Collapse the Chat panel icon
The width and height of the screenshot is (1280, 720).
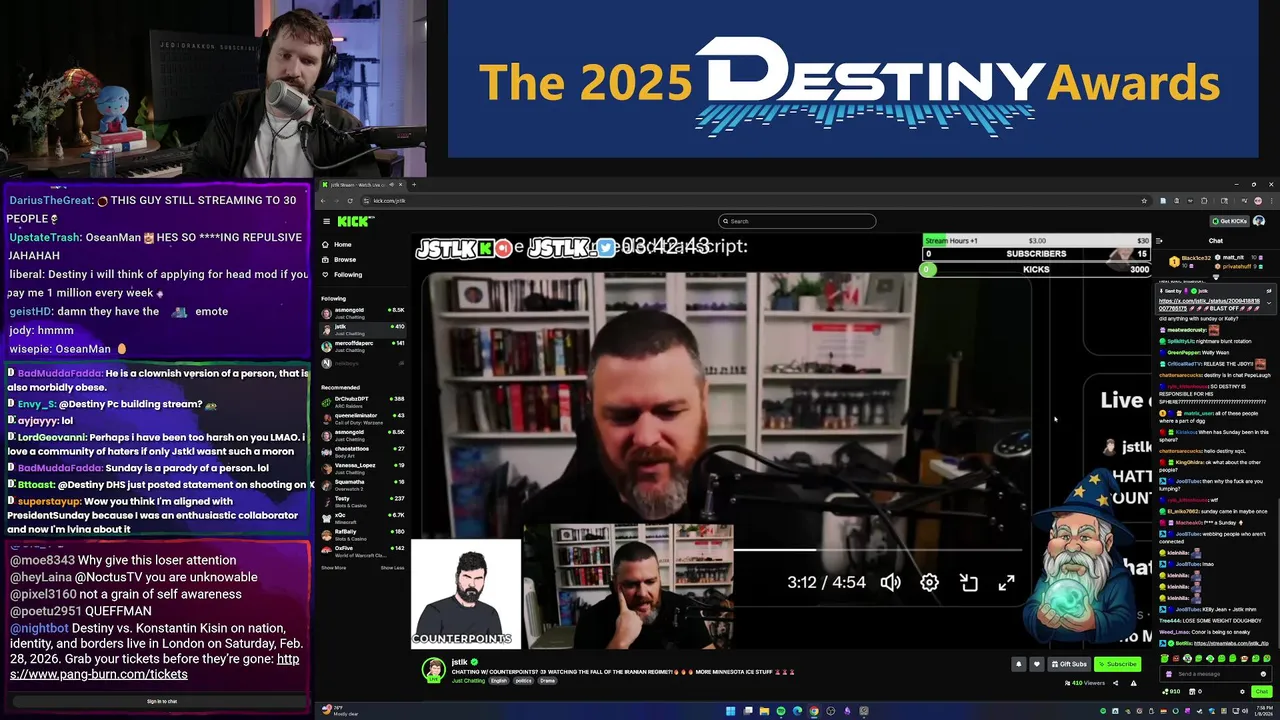coord(1159,241)
